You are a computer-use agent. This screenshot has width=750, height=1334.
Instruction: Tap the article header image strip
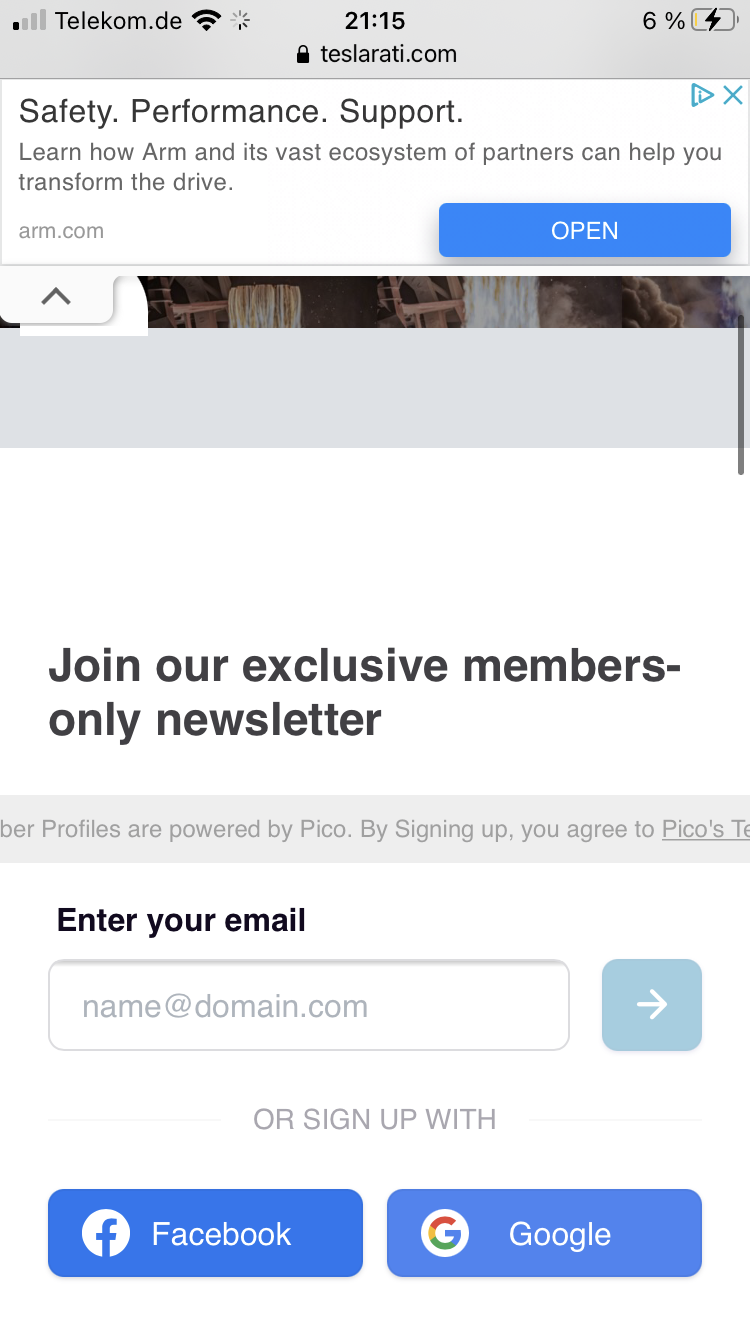click(x=449, y=301)
